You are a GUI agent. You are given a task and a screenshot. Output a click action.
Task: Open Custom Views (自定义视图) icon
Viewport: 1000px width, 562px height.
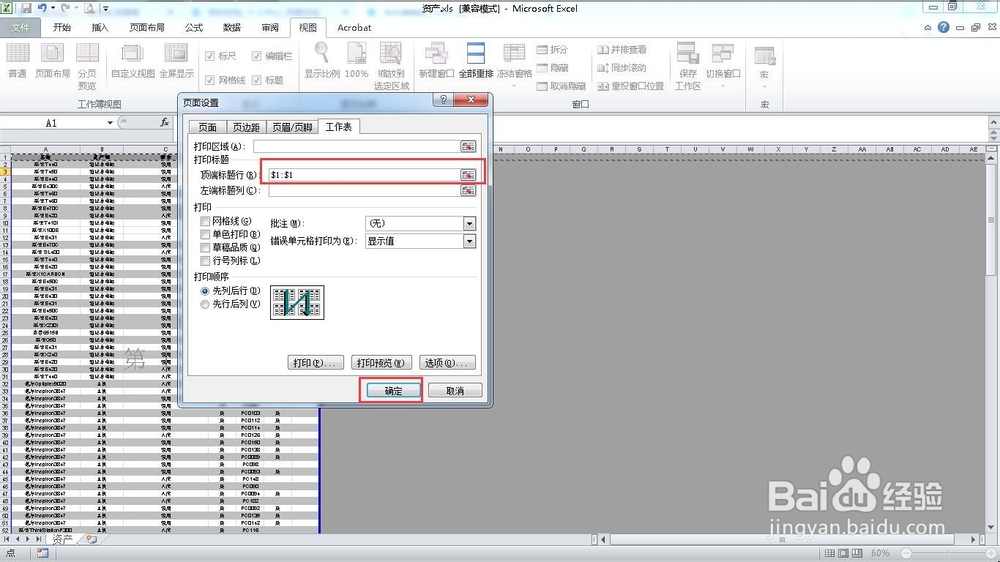(x=133, y=54)
